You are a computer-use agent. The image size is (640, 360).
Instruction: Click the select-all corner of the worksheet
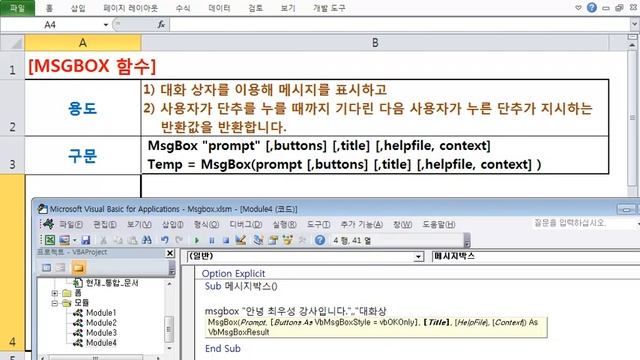13,43
